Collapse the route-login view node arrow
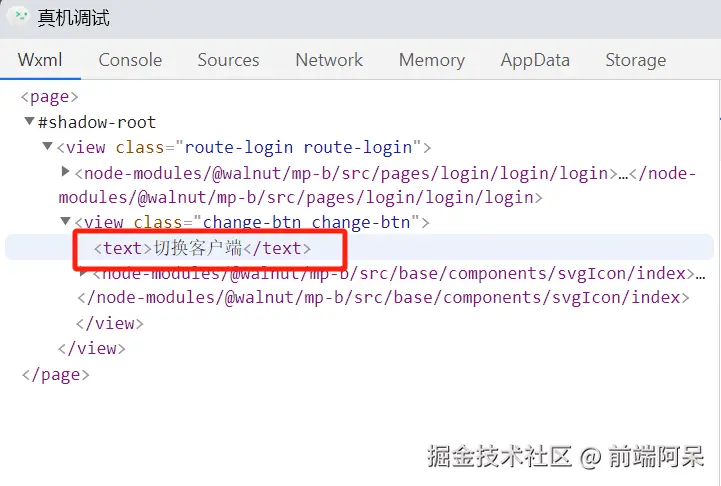Screen dimensions: 721x486 [x=48, y=147]
